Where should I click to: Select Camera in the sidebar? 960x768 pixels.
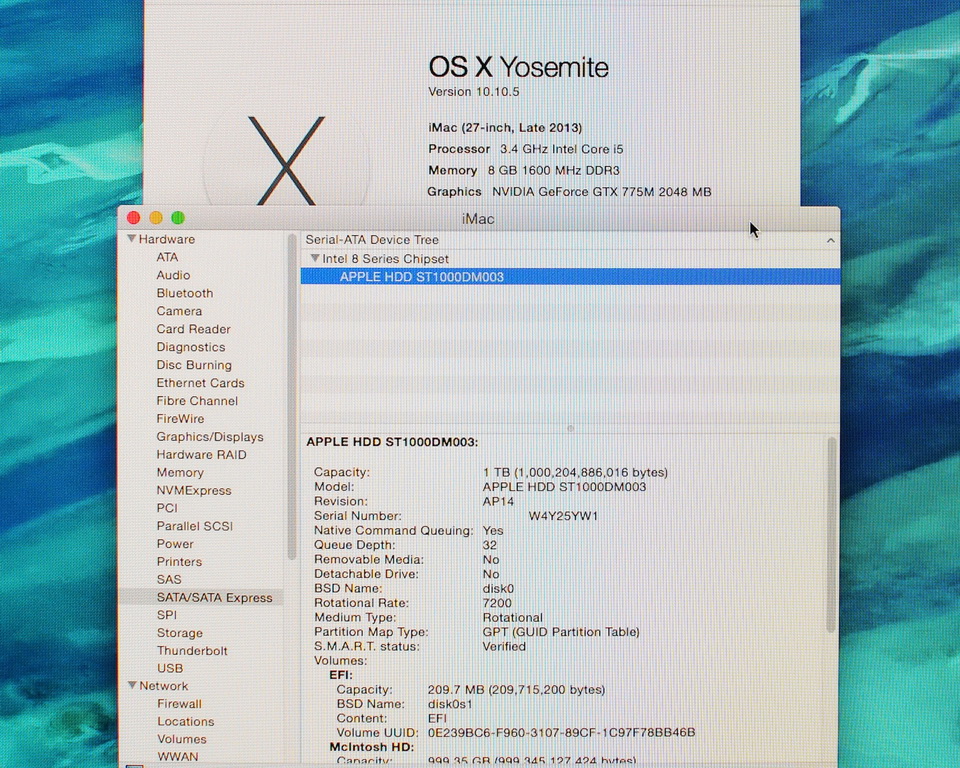click(179, 311)
